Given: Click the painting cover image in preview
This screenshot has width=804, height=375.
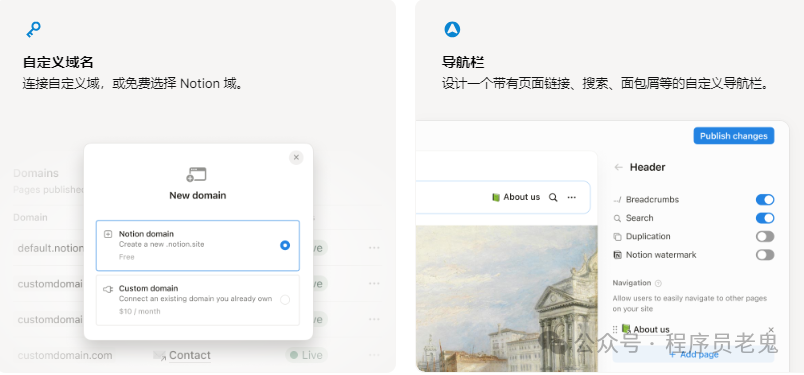Looking at the screenshot, I should 507,299.
